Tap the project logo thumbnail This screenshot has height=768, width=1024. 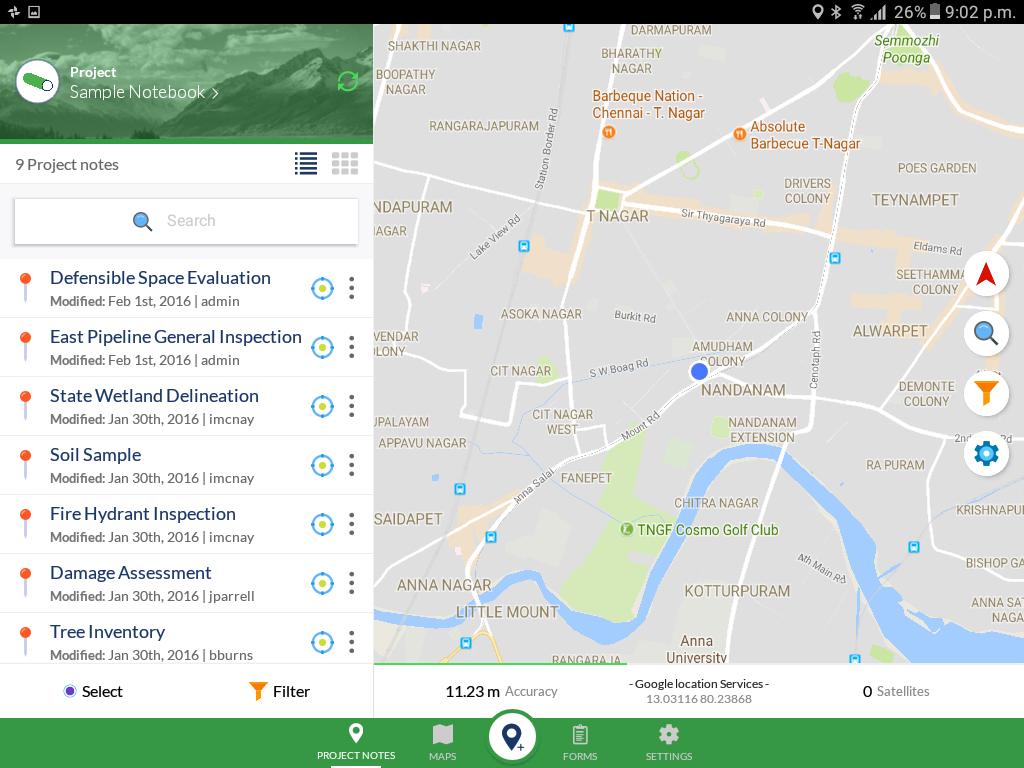pyautogui.click(x=37, y=82)
